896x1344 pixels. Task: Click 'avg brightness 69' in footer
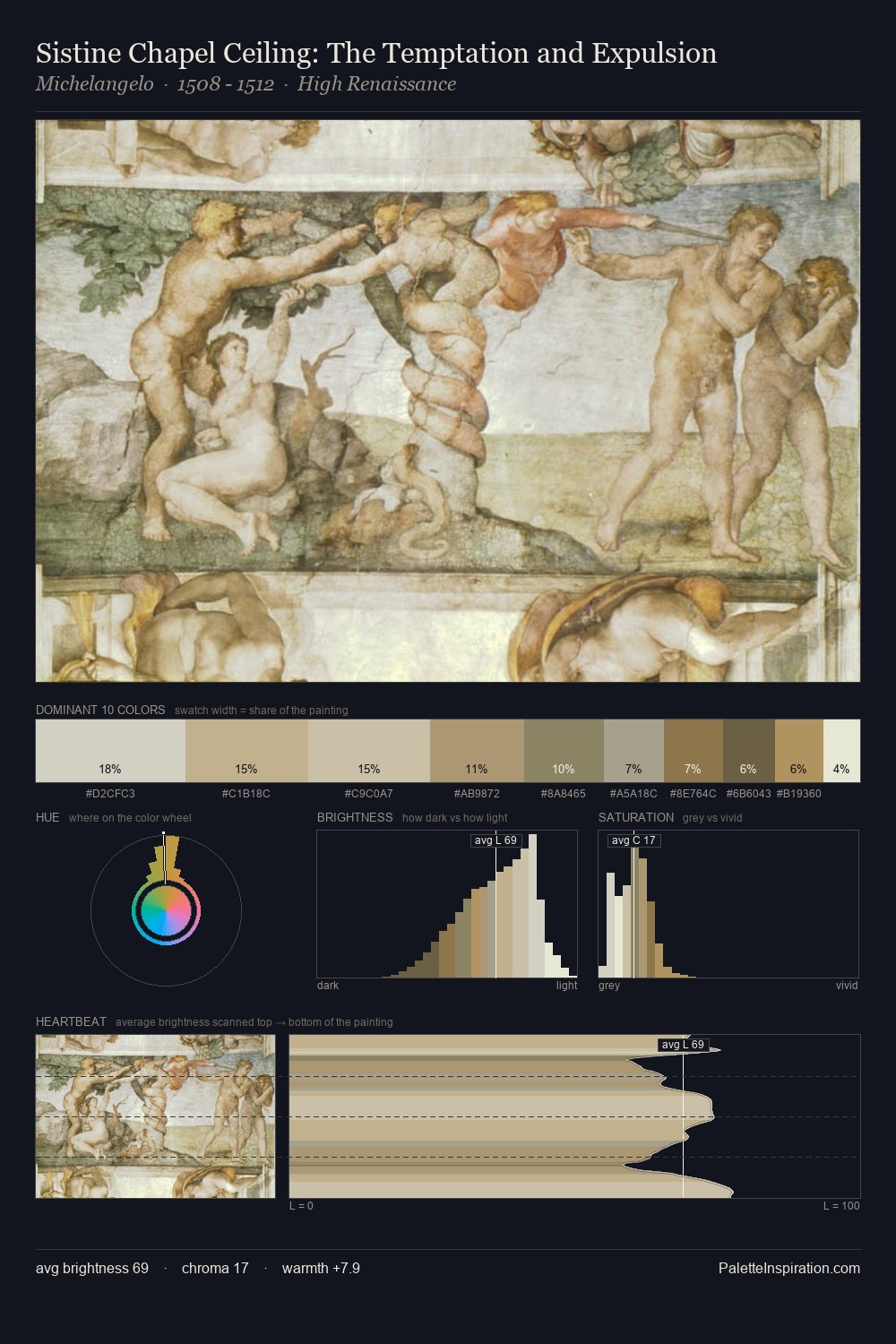point(92,1268)
